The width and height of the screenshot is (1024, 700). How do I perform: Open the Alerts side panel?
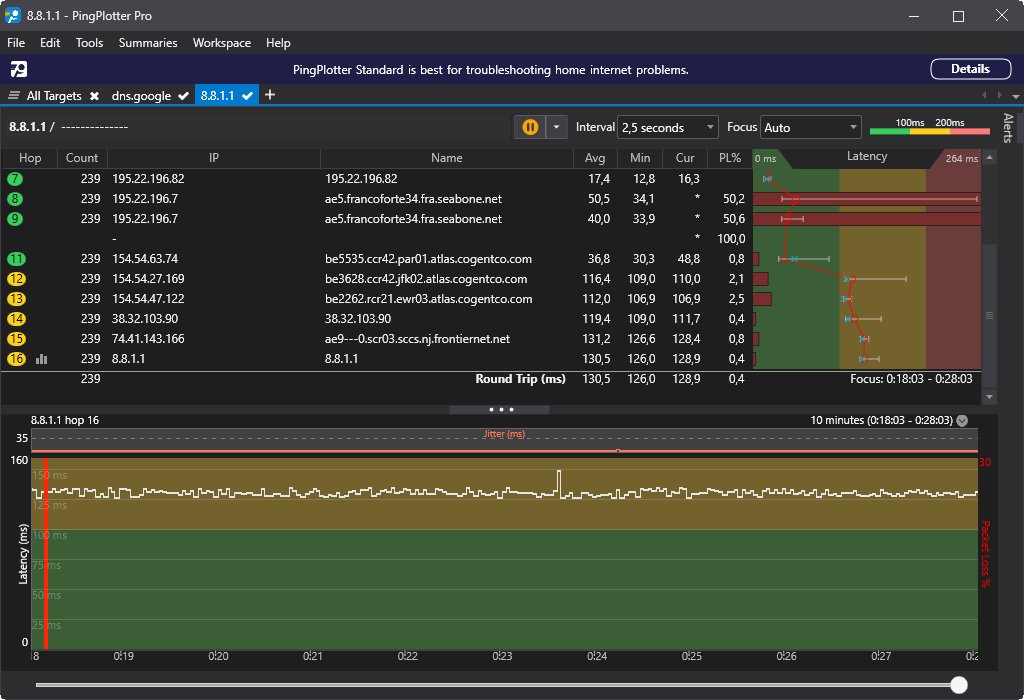pos(1008,127)
